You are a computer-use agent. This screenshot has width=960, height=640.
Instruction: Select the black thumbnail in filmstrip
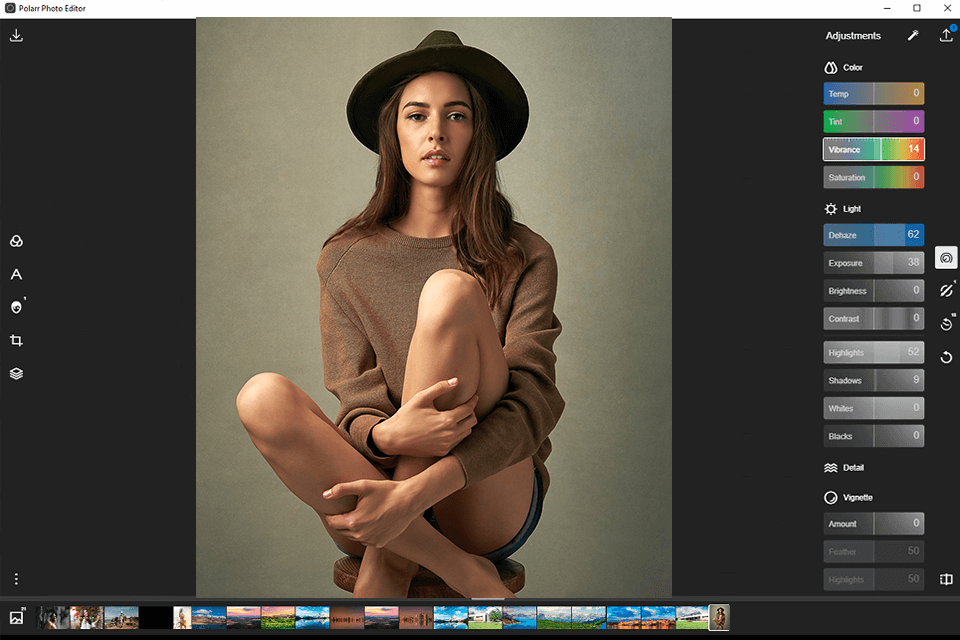[x=156, y=617]
